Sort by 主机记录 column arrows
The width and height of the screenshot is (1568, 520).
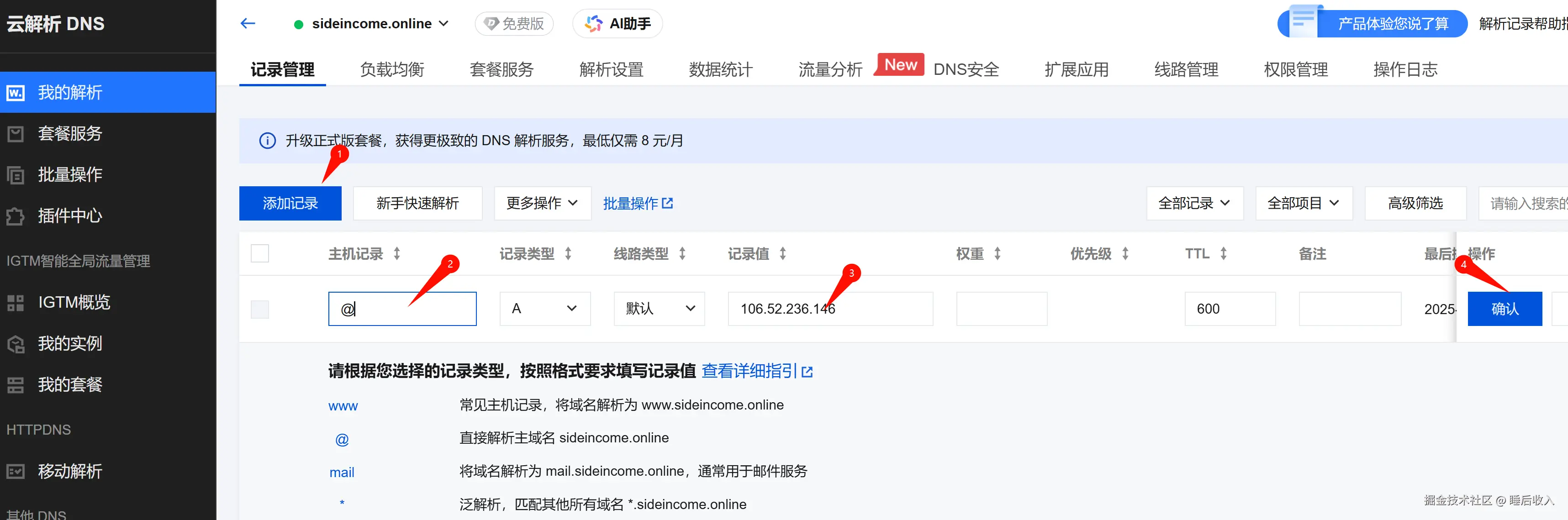(x=397, y=254)
